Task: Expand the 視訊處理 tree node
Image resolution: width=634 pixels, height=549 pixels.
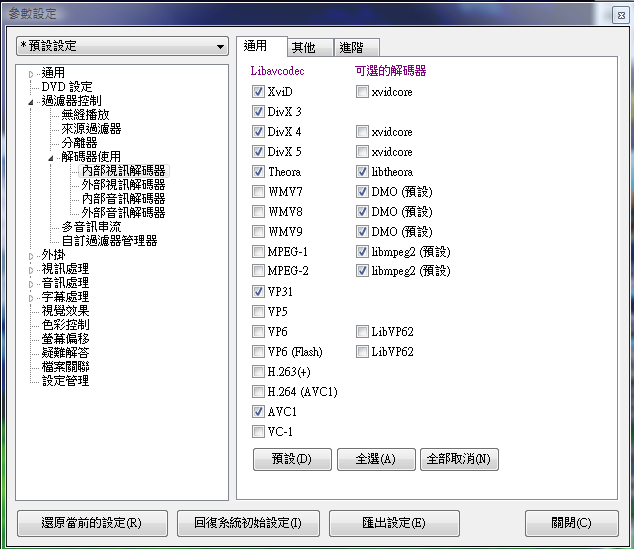Action: coord(31,269)
